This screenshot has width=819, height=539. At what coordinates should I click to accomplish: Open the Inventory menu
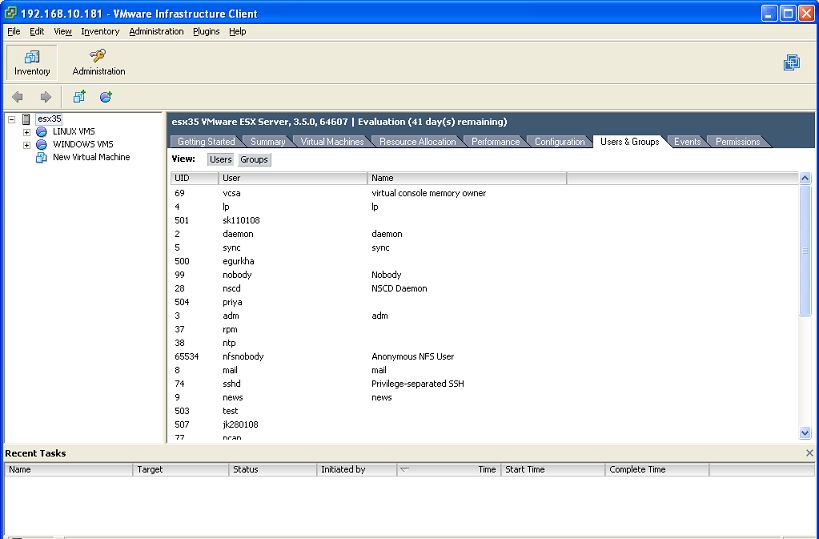coord(100,31)
